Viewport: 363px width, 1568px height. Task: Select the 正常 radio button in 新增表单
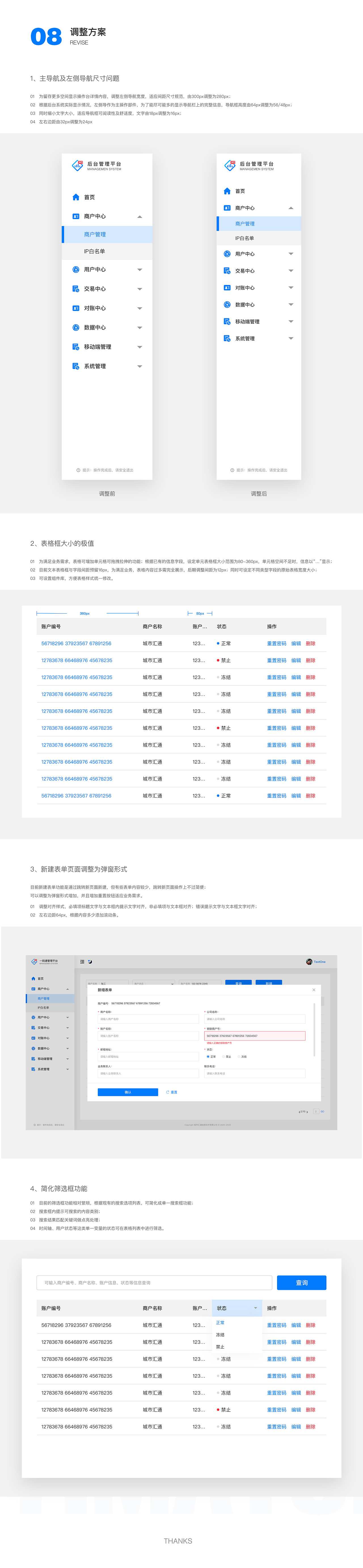tap(208, 1057)
